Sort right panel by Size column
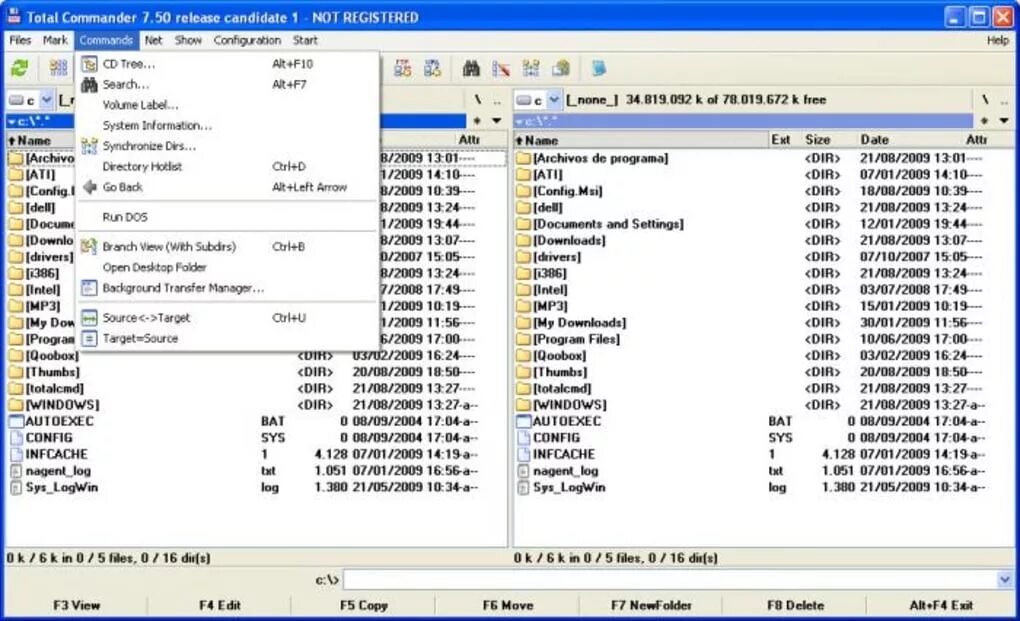 pyautogui.click(x=818, y=140)
